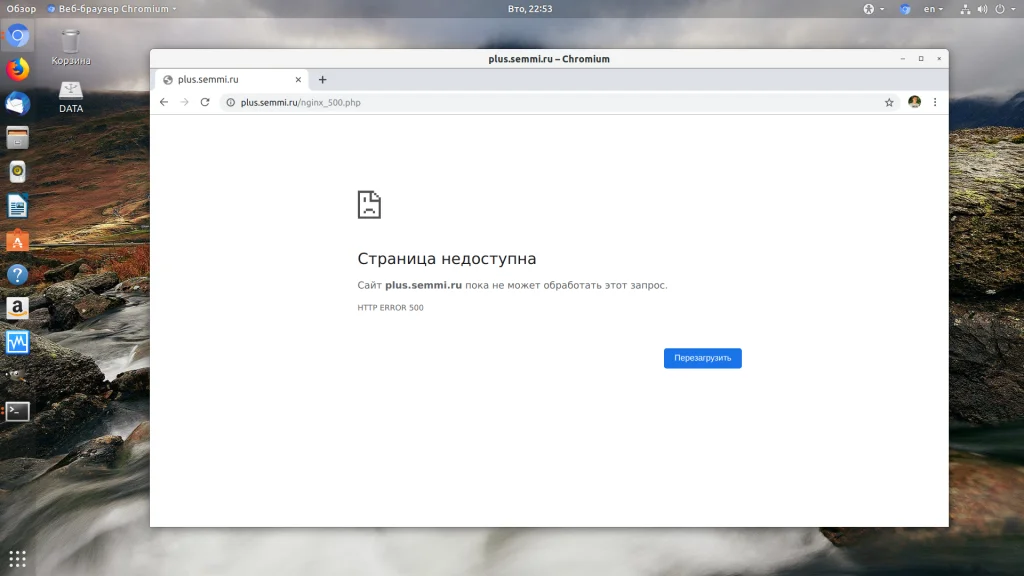Open Thunderbird mail from the dock
Image resolution: width=1024 pixels, height=576 pixels.
click(x=18, y=104)
